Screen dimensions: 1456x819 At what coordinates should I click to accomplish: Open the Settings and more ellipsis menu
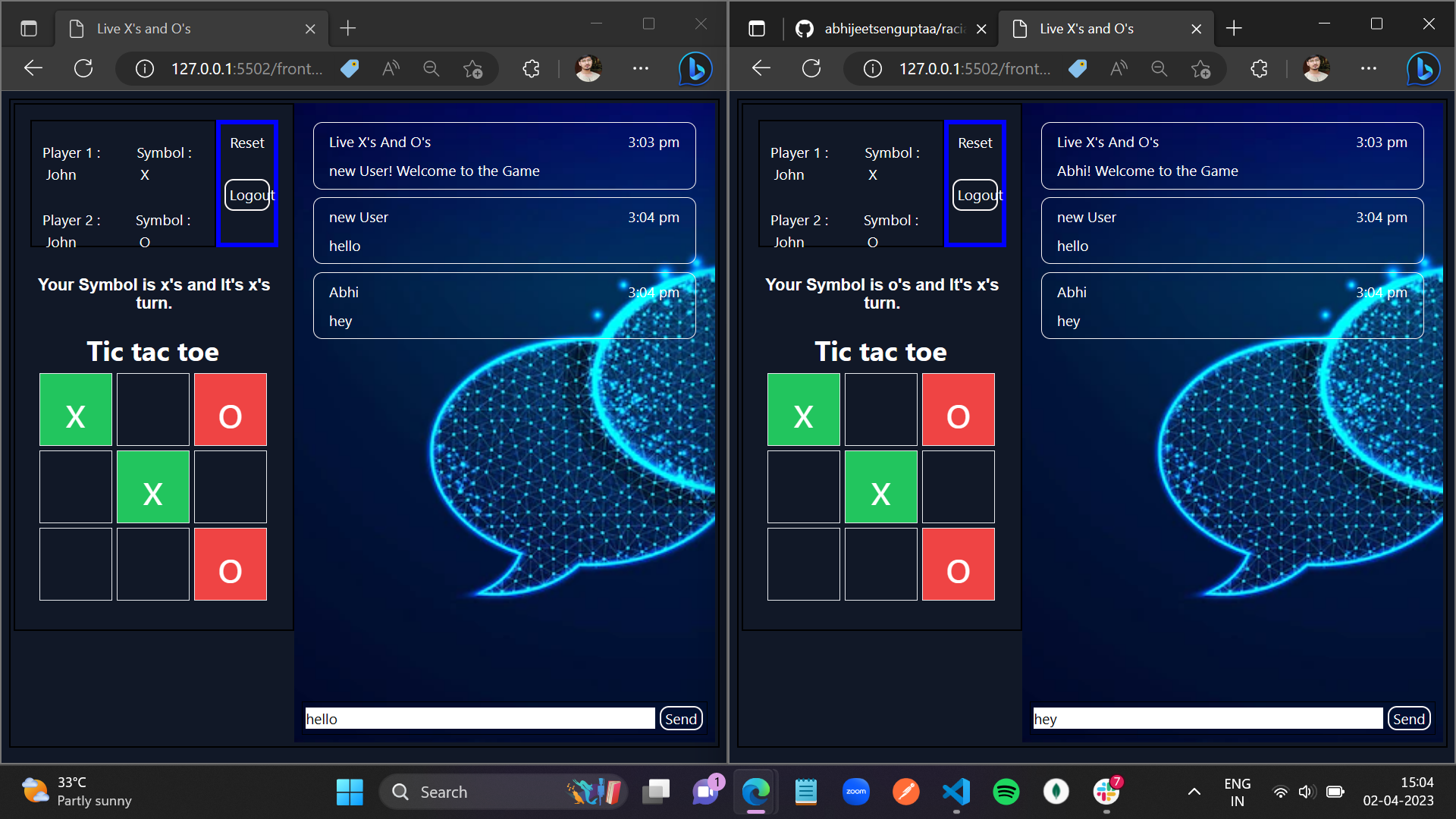[x=641, y=68]
